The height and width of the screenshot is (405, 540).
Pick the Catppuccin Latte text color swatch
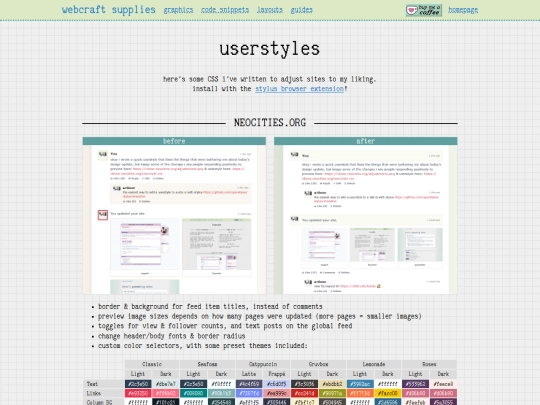[249, 384]
